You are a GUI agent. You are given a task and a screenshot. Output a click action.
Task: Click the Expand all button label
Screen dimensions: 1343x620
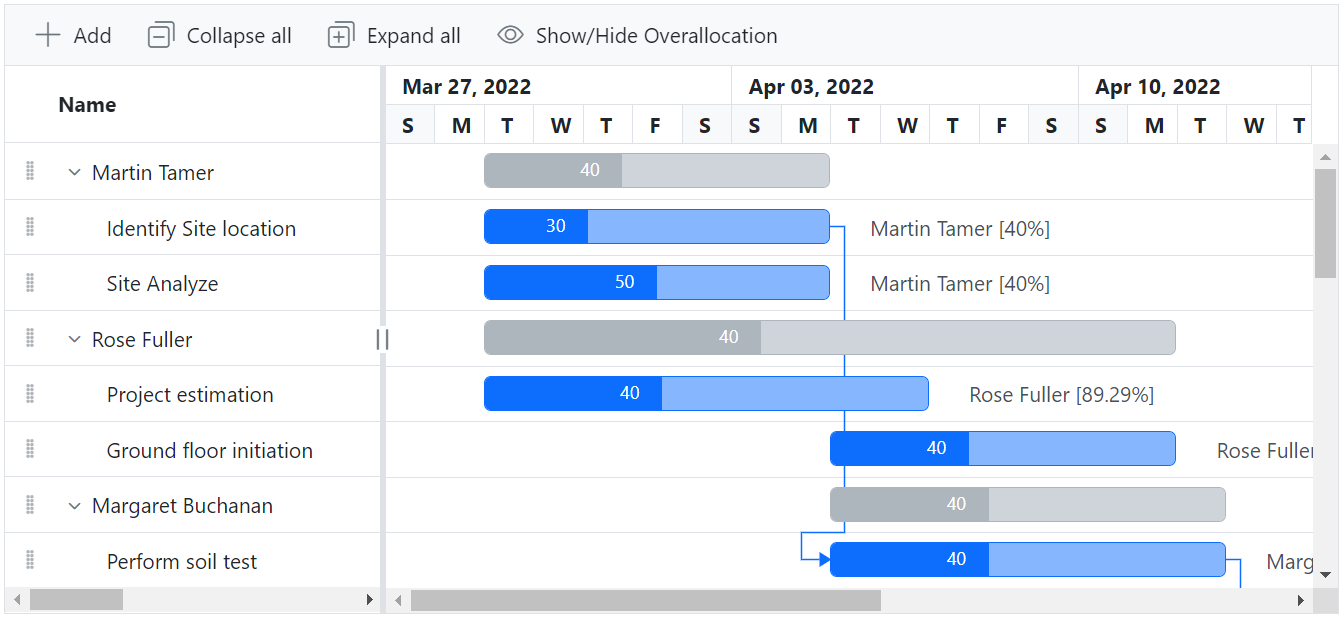414,34
